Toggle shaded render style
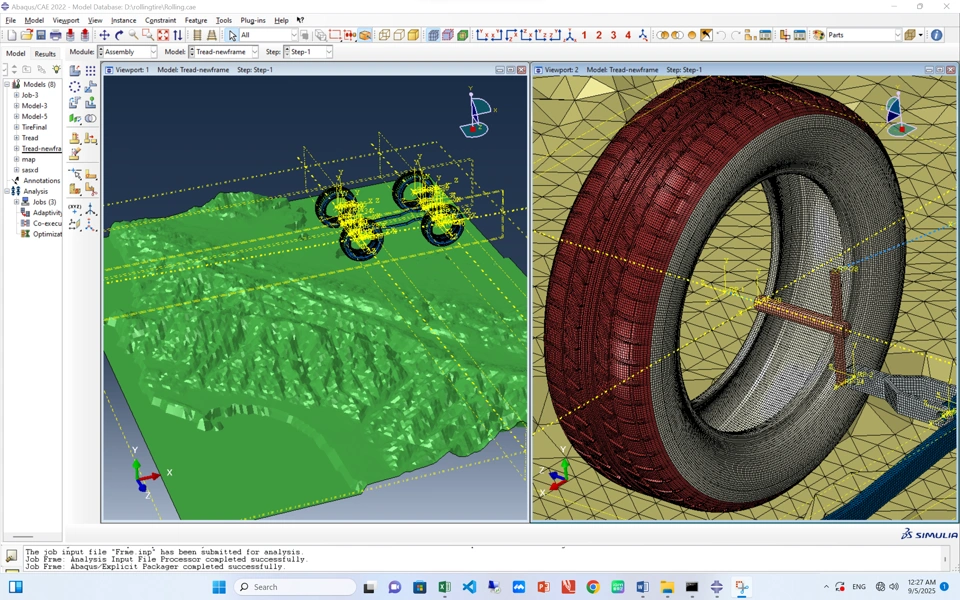Screen dimensions: 960x600 (x=414, y=35)
